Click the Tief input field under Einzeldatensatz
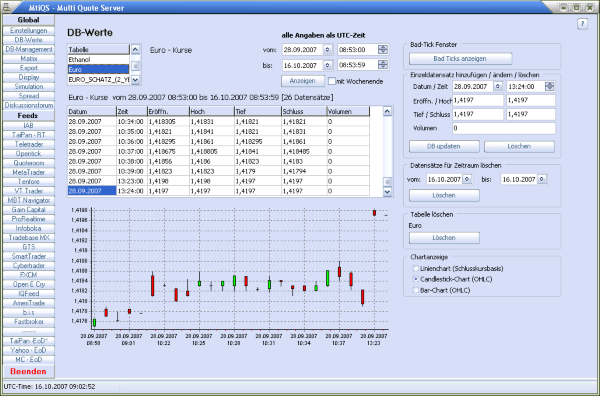Screen dimensions: 600x396 click(x=478, y=114)
